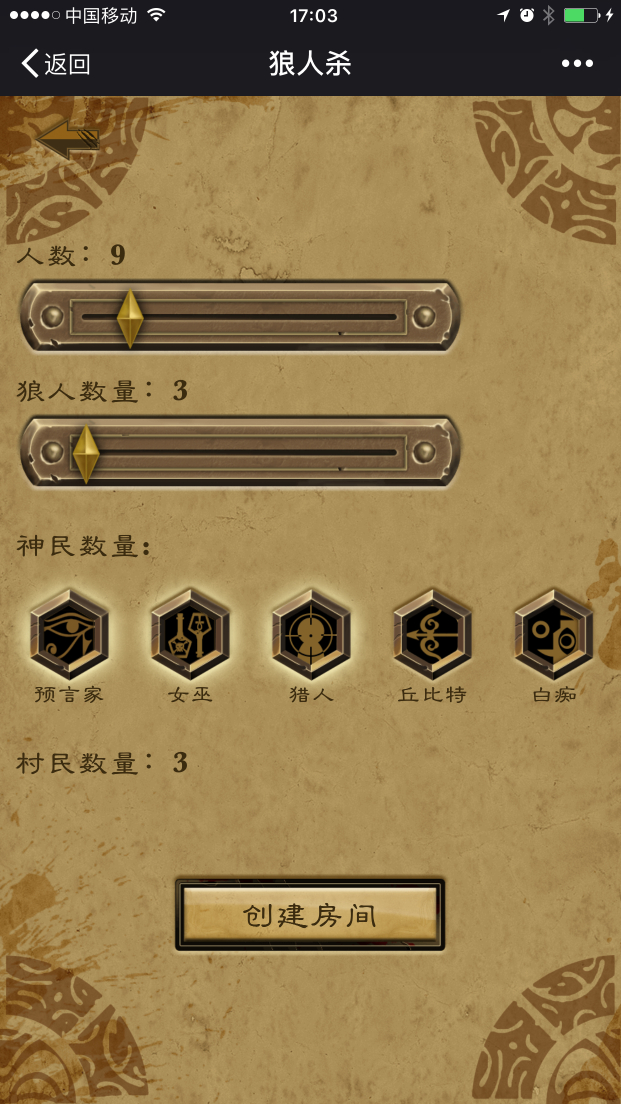Click the right end knob of 人数 slider

[x=425, y=317]
